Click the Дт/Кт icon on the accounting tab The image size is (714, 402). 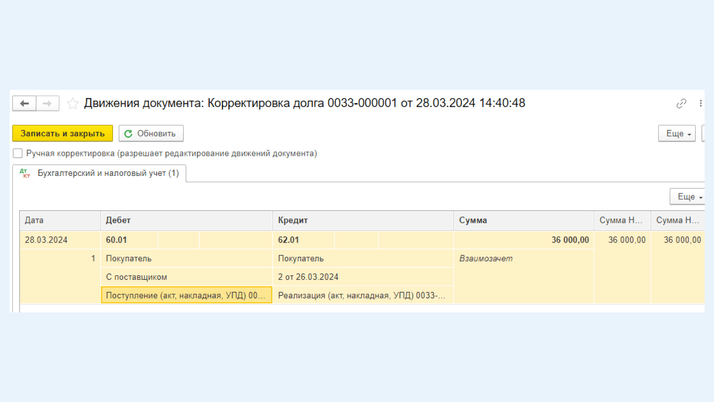tap(25, 173)
